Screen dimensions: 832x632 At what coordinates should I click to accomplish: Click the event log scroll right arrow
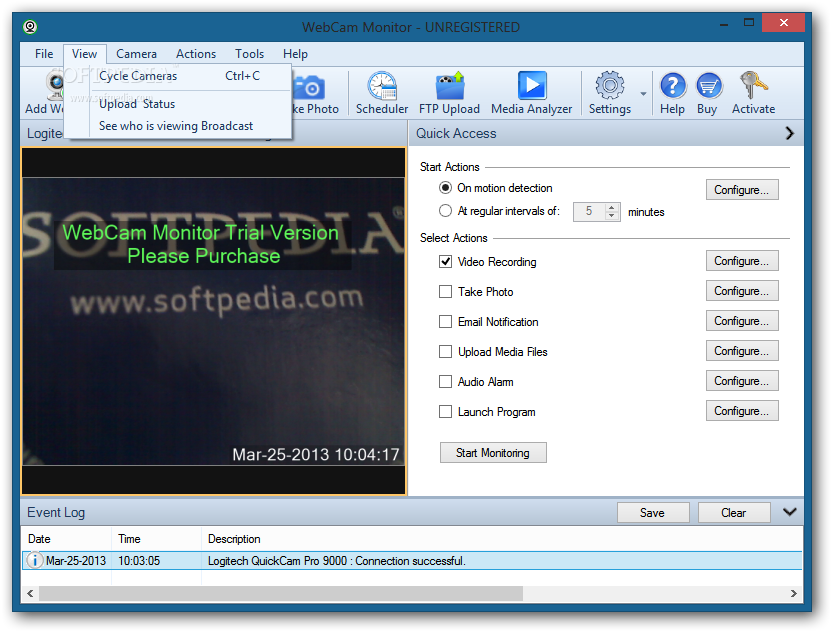793,593
